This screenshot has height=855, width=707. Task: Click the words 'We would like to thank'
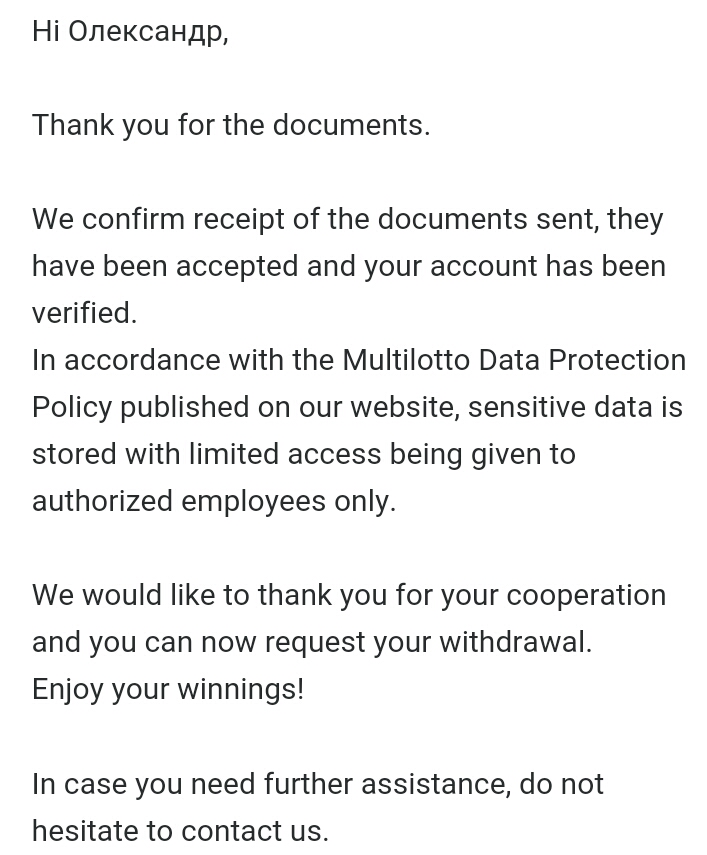pos(182,595)
